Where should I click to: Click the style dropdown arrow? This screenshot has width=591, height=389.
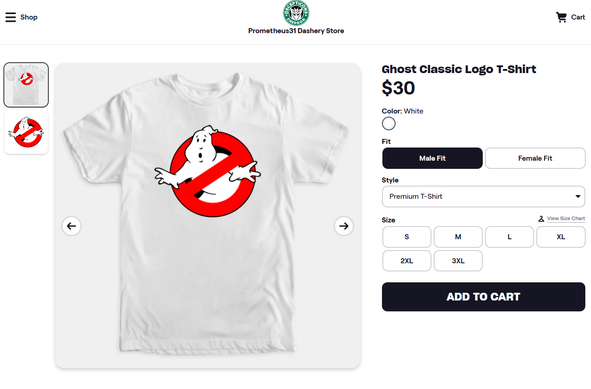click(577, 196)
